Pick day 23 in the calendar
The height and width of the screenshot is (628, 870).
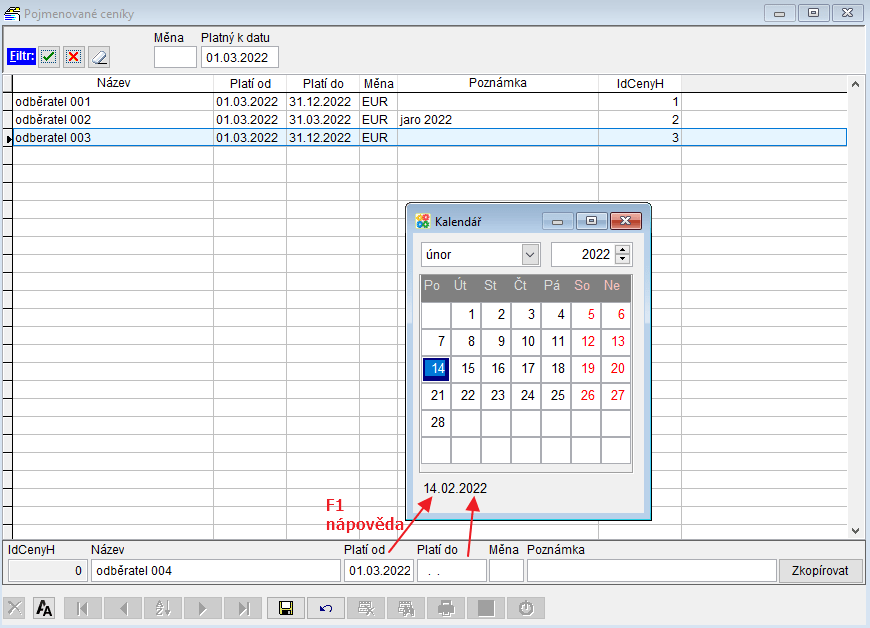[x=496, y=396]
